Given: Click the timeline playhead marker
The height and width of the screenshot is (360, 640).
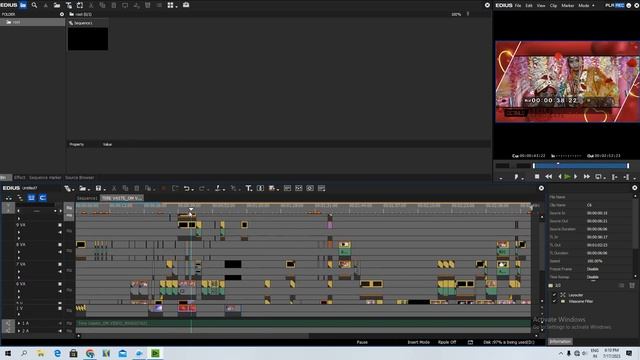Looking at the screenshot, I should pyautogui.click(x=191, y=209).
